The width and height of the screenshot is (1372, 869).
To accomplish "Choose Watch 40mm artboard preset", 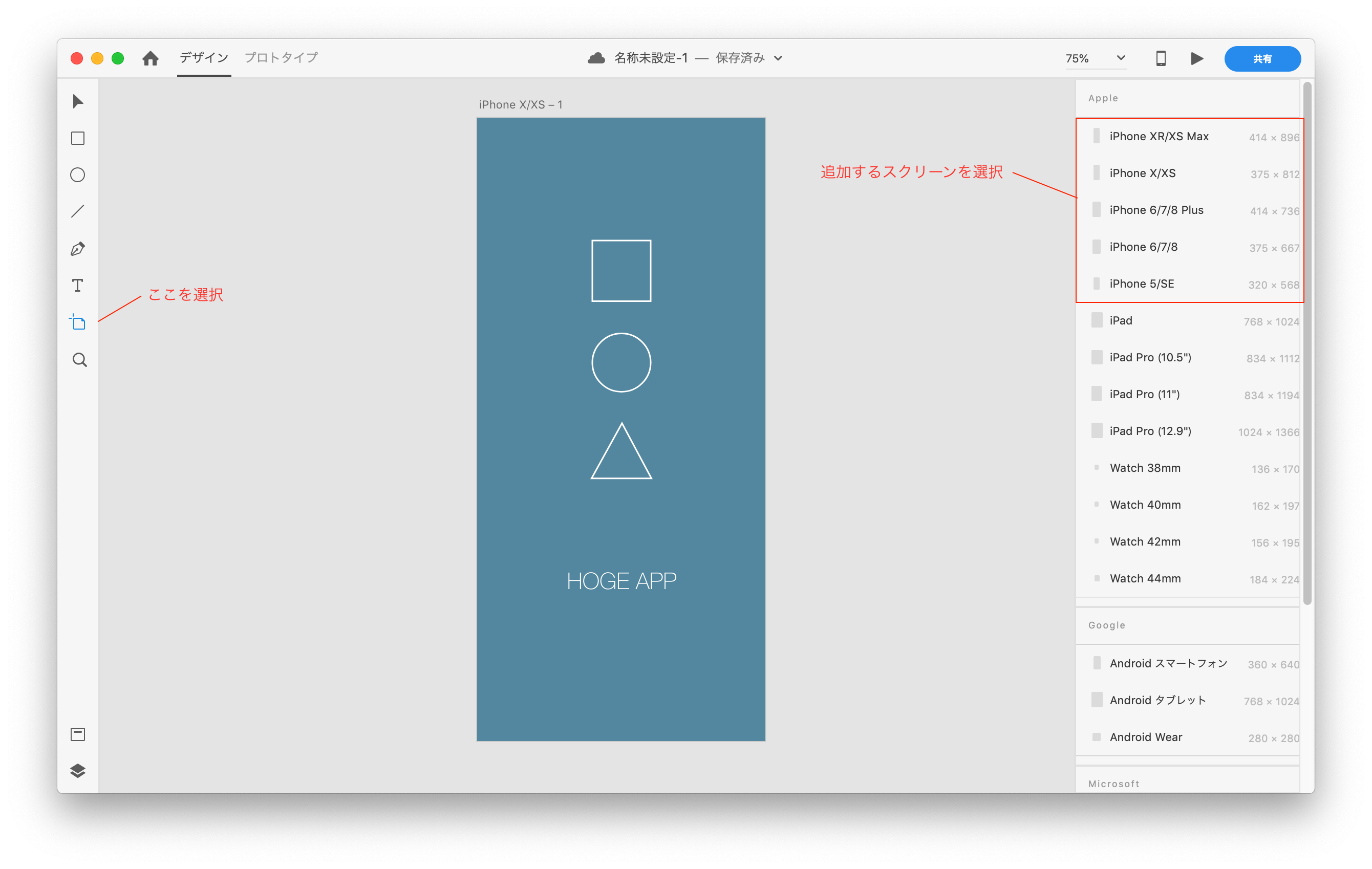I will [x=1188, y=505].
